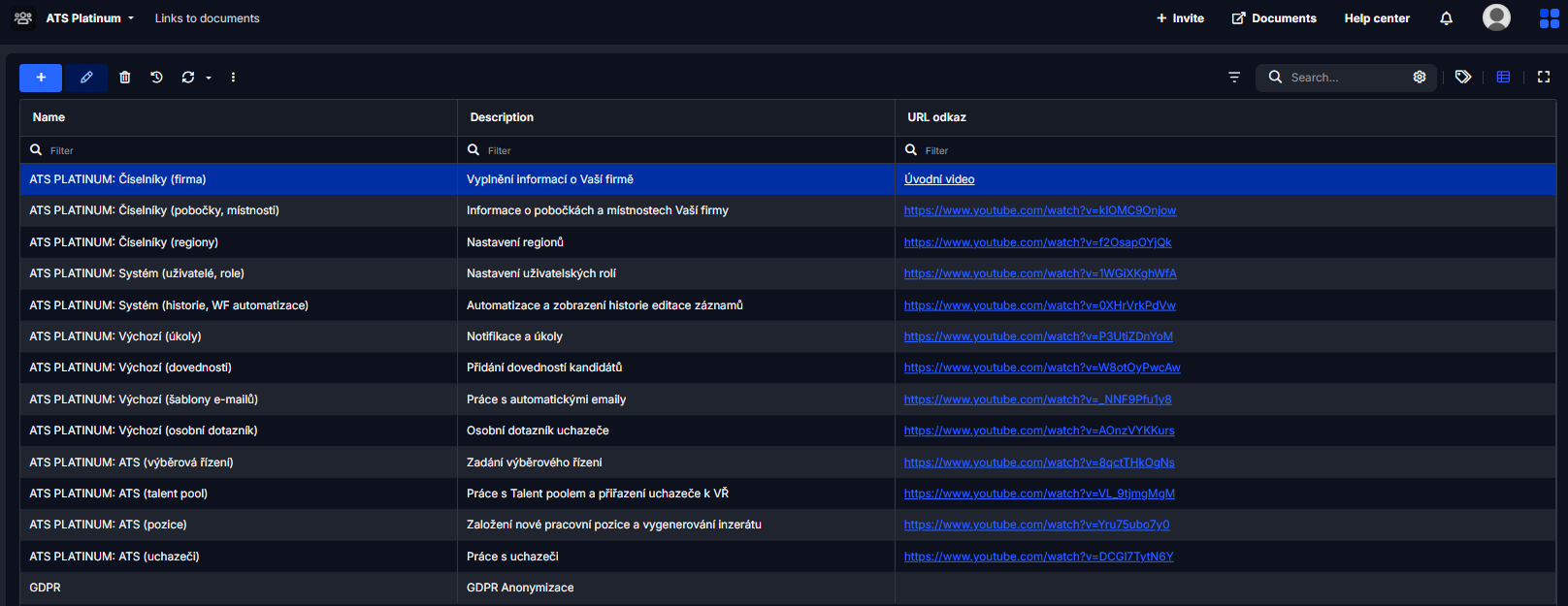Select the GDPR row name cell

(239, 588)
